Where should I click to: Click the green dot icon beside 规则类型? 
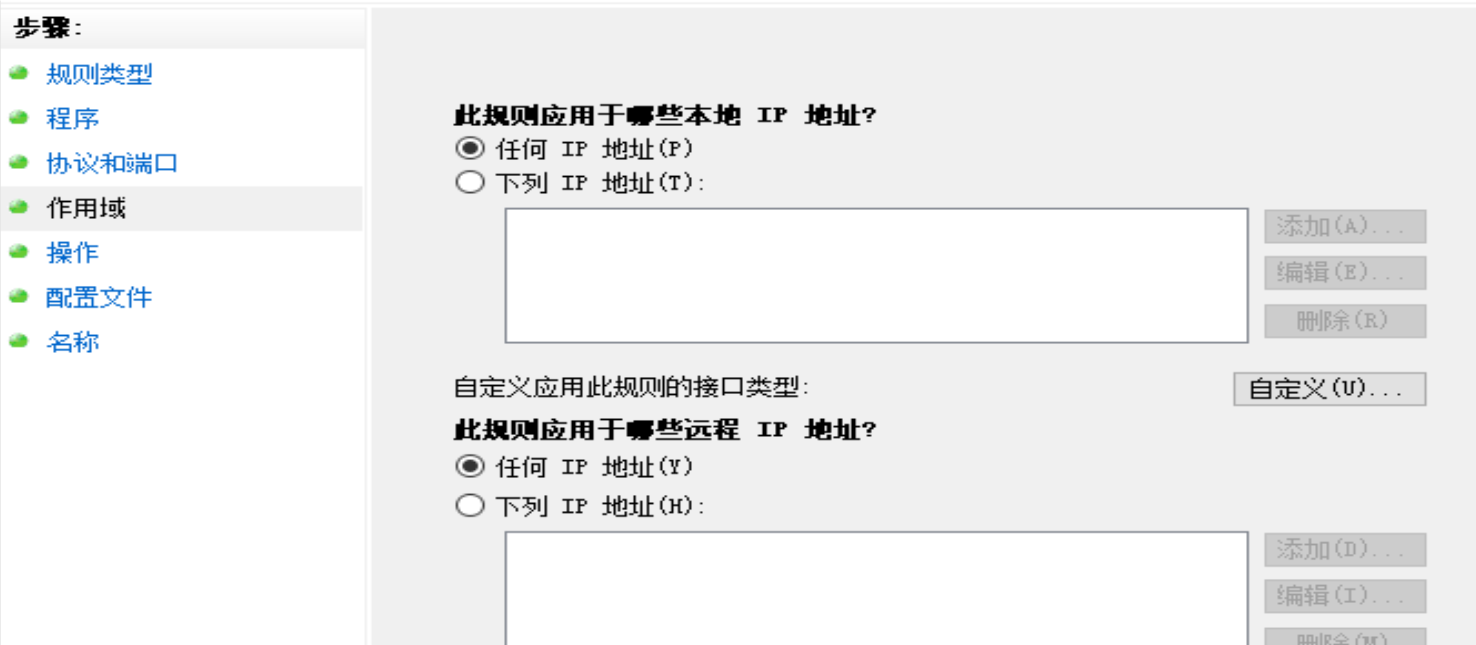[x=17, y=74]
